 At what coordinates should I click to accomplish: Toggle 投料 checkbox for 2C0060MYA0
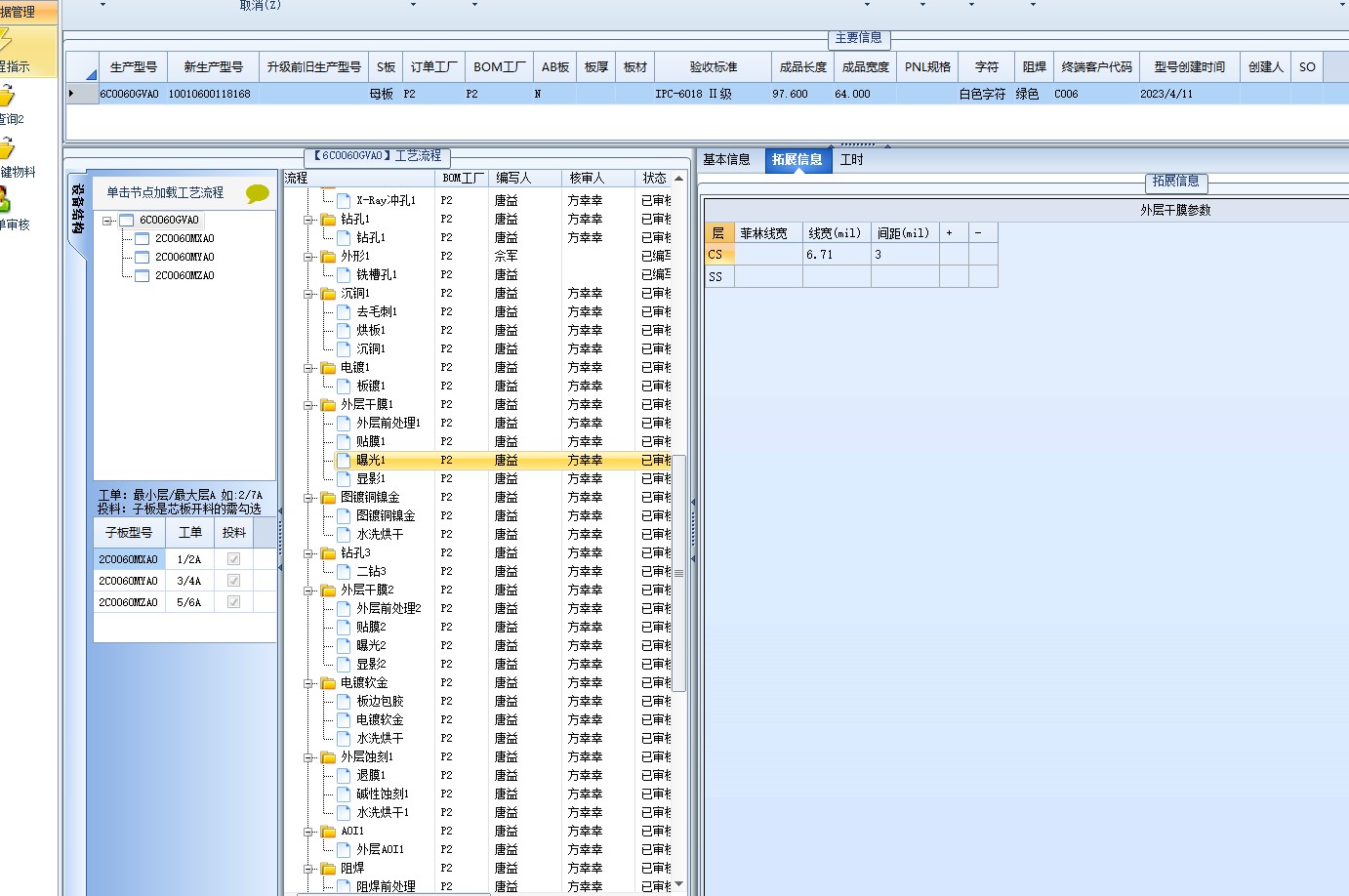(233, 581)
